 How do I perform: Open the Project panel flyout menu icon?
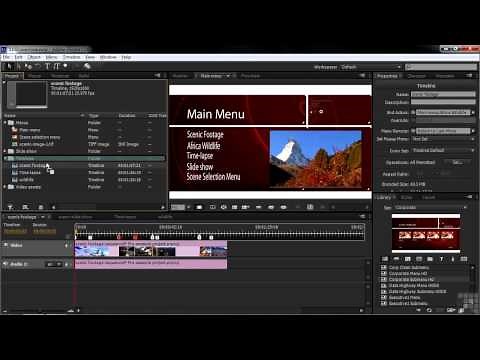[157, 76]
